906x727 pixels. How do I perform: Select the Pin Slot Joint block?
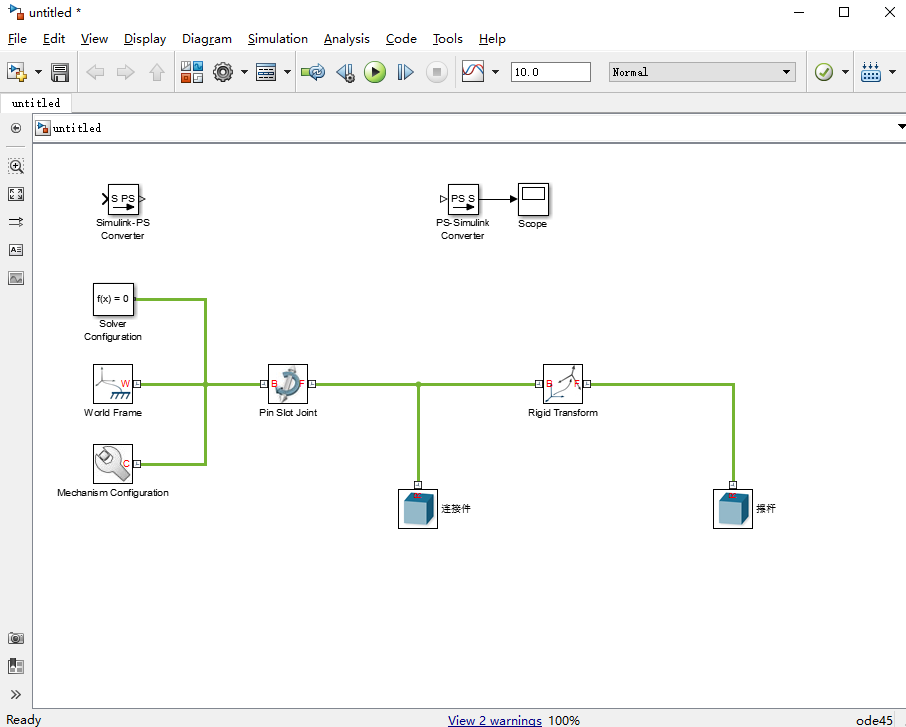click(287, 383)
